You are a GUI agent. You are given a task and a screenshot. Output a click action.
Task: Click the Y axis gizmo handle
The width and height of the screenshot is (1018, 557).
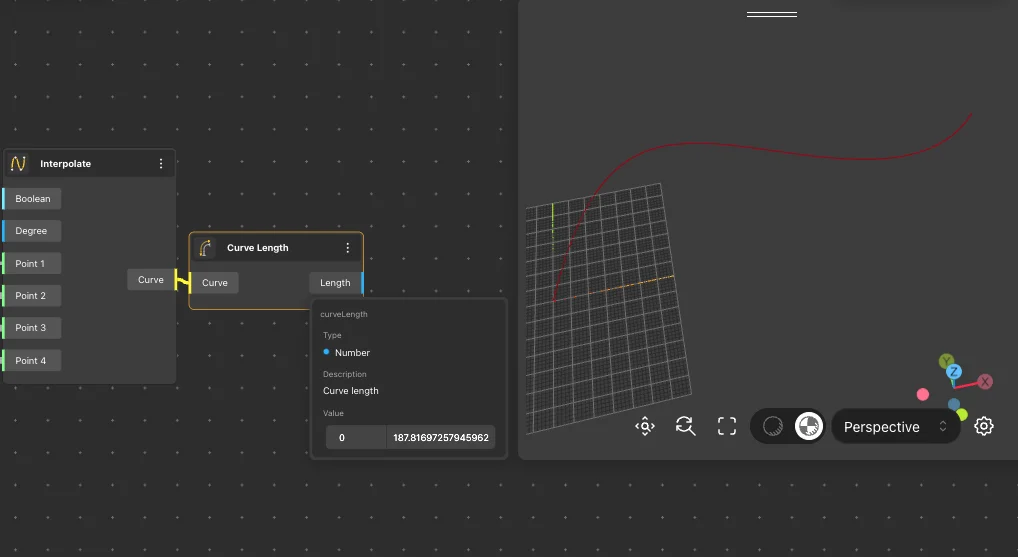946,360
